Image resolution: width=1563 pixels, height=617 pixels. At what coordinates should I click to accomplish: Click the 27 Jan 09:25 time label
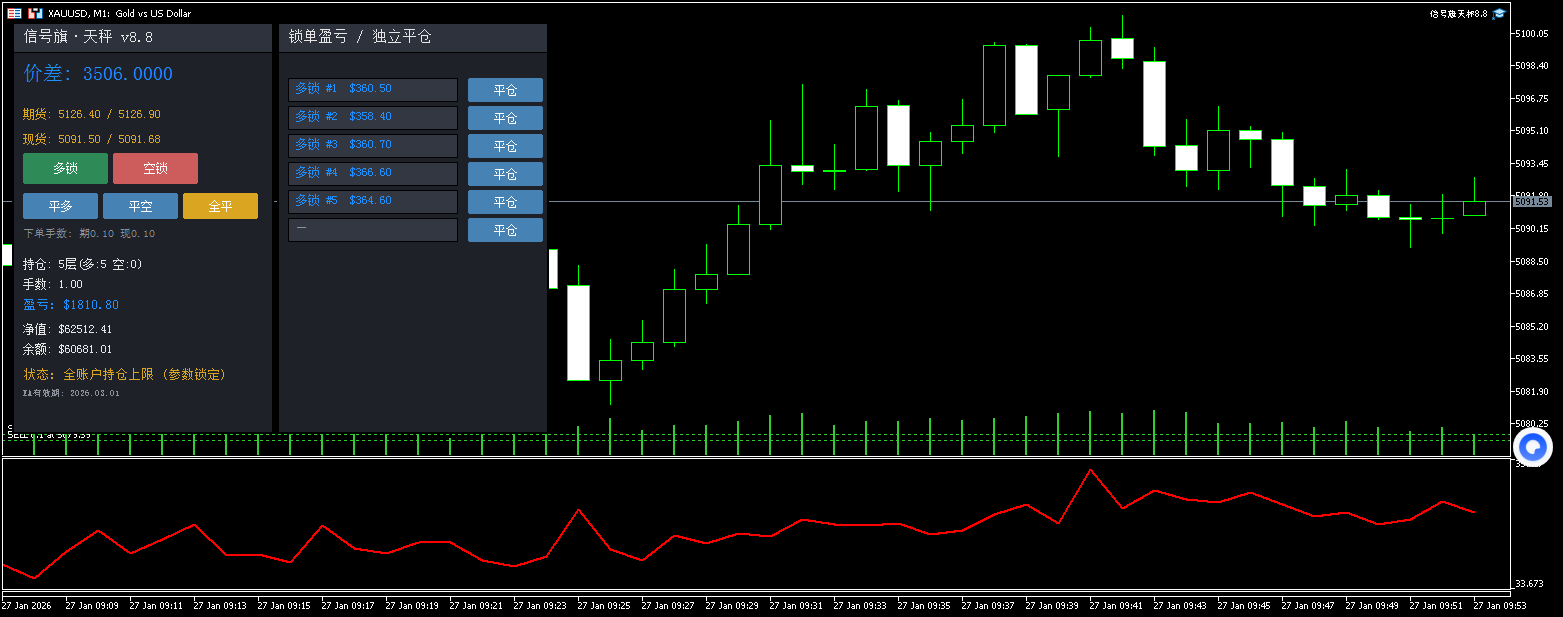click(604, 605)
